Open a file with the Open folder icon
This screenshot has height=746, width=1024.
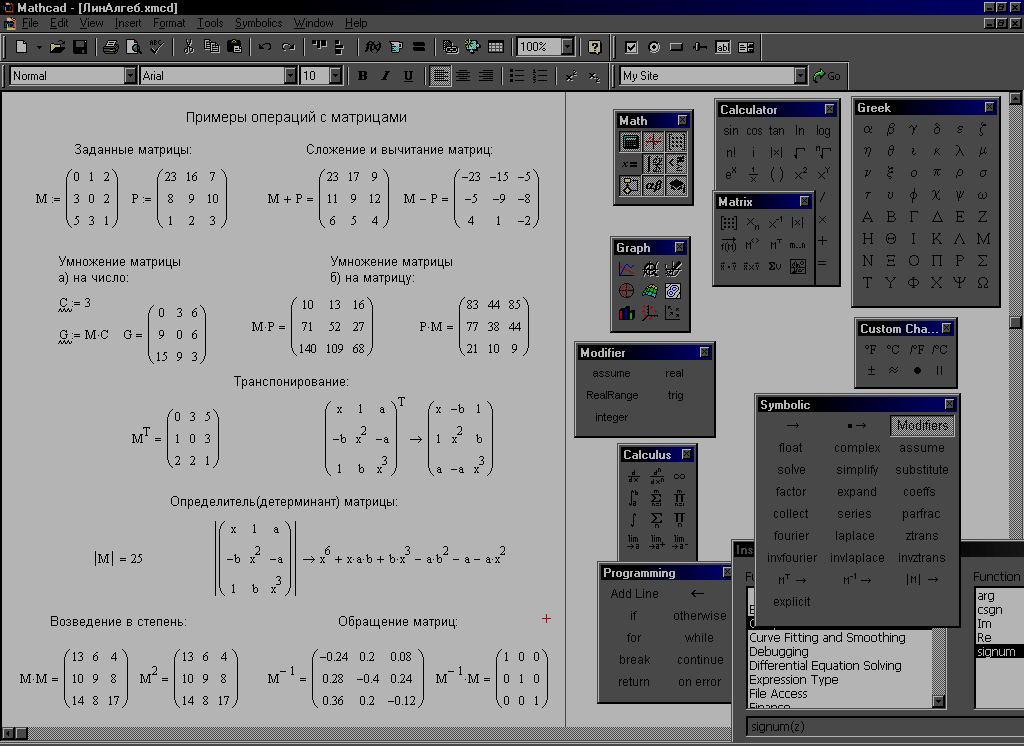click(x=57, y=47)
